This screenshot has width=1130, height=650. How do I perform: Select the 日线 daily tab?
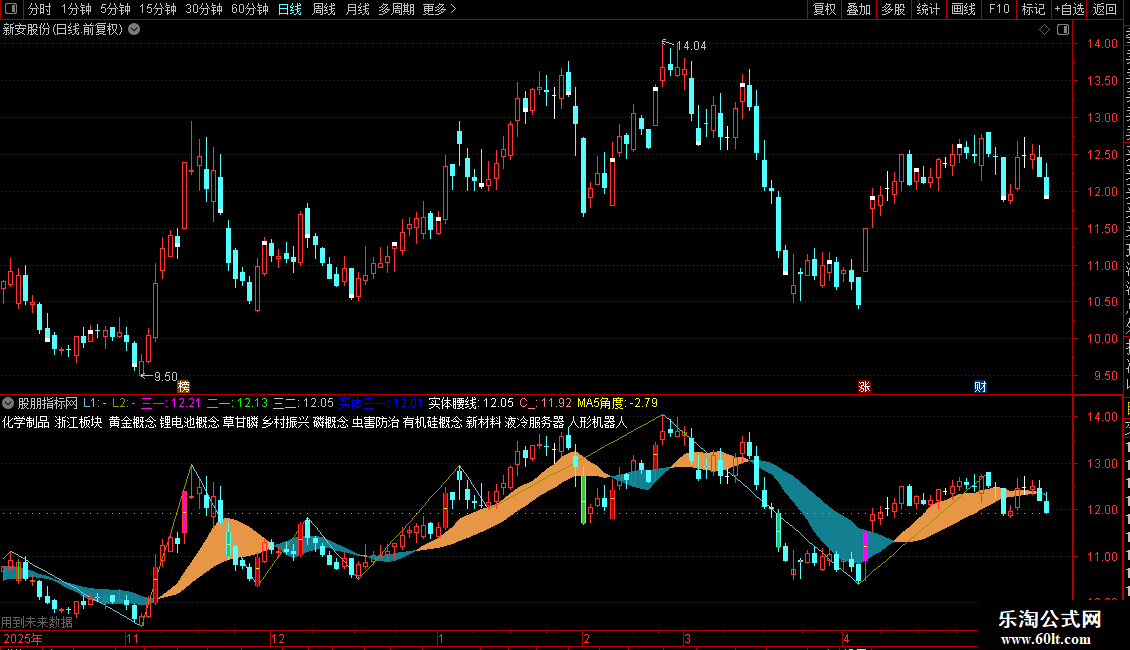(290, 9)
